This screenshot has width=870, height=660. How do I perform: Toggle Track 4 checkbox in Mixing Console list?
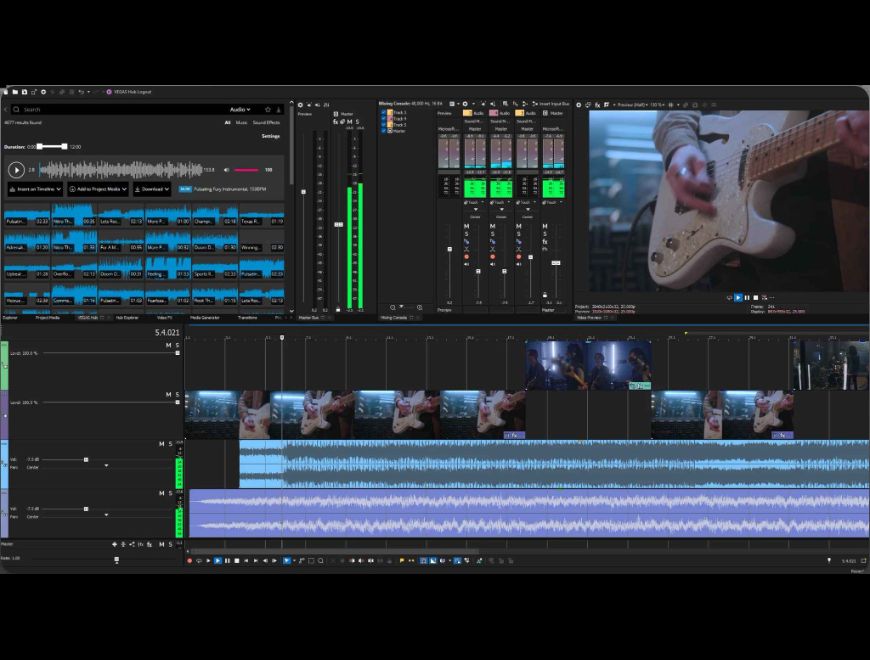tap(383, 119)
